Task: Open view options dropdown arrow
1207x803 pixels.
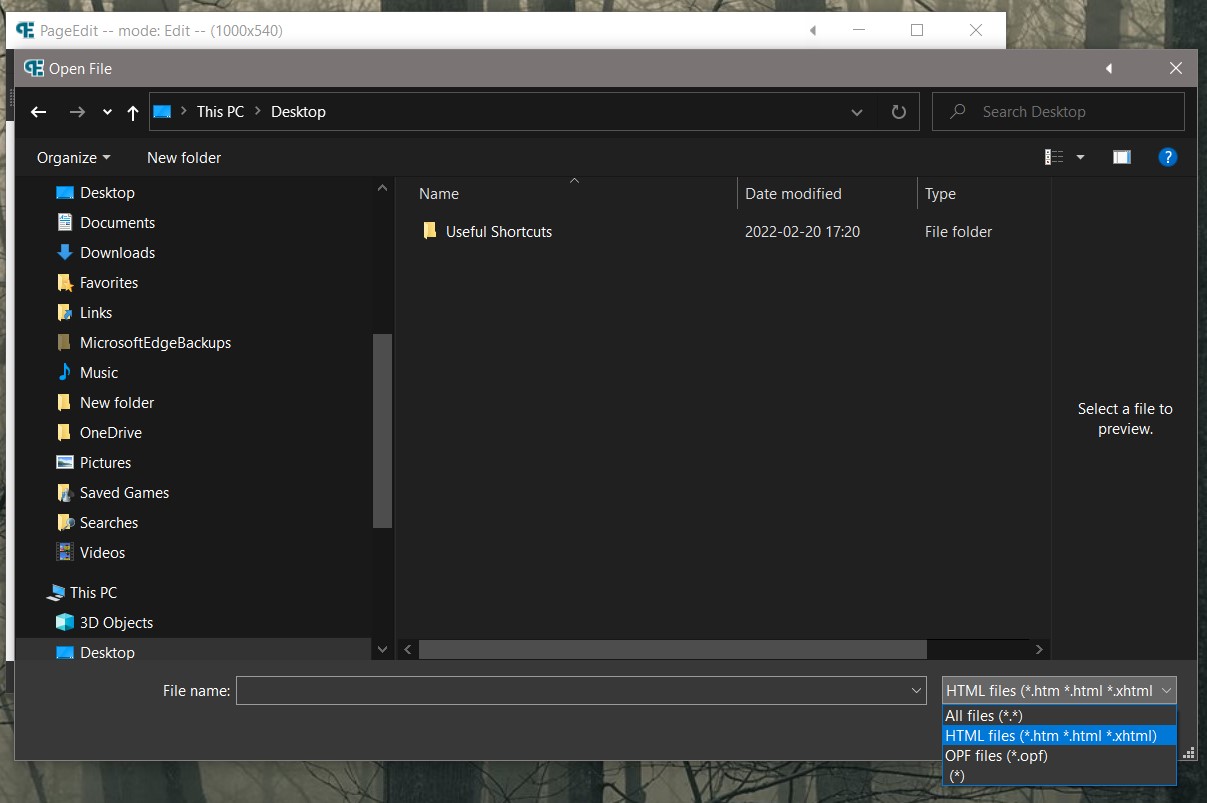Action: [1080, 158]
